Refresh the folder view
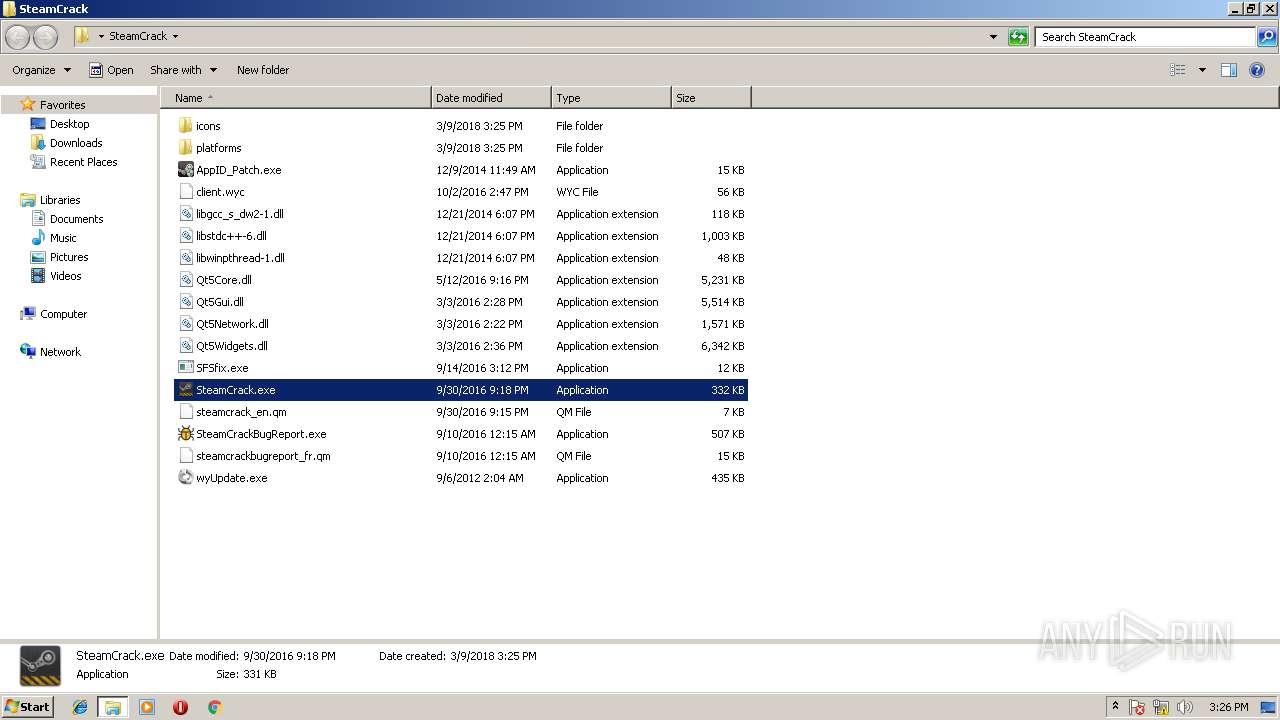This screenshot has height=720, width=1280. click(x=1018, y=37)
